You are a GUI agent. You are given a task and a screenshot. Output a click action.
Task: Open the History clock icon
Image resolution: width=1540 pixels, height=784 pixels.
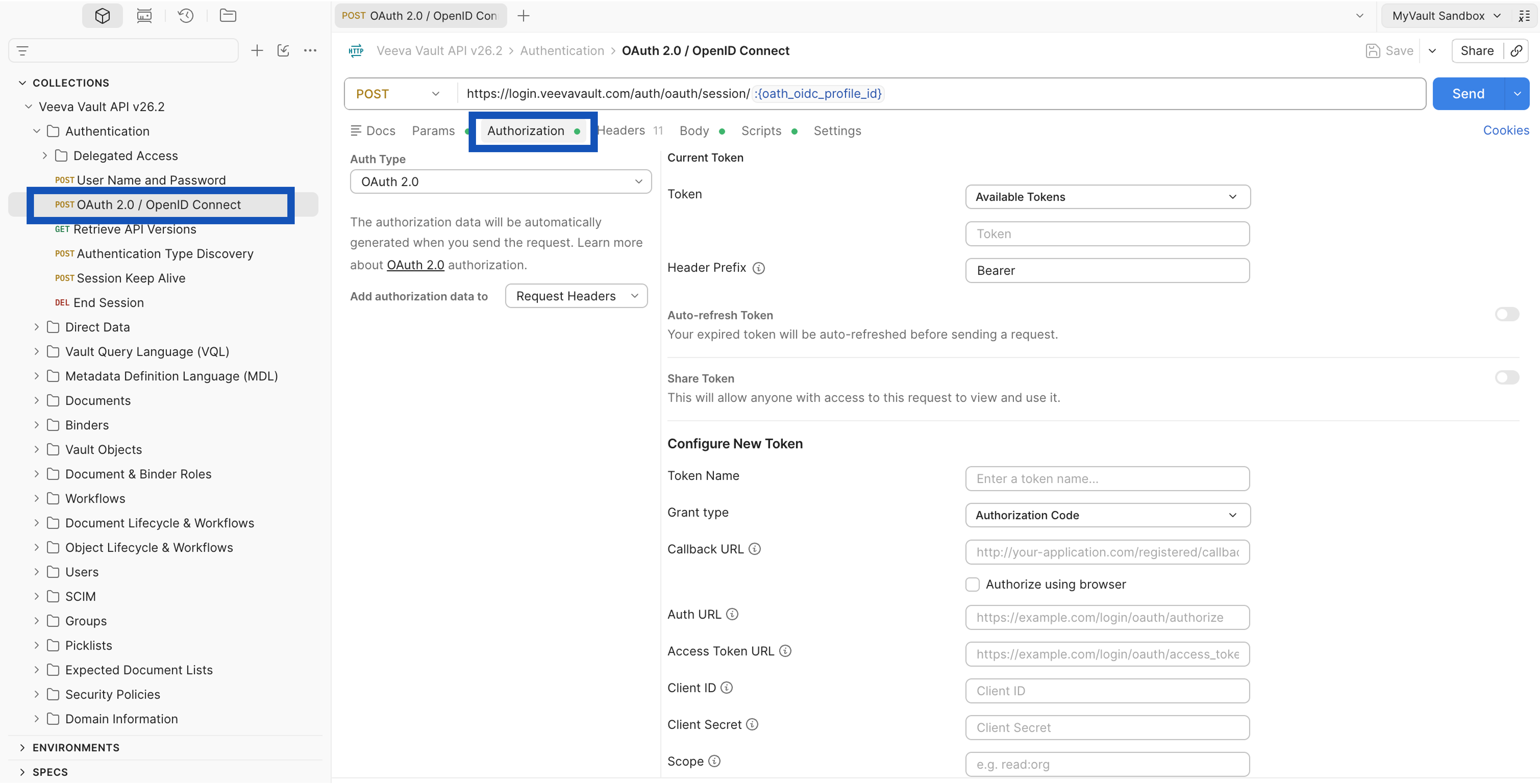click(185, 15)
